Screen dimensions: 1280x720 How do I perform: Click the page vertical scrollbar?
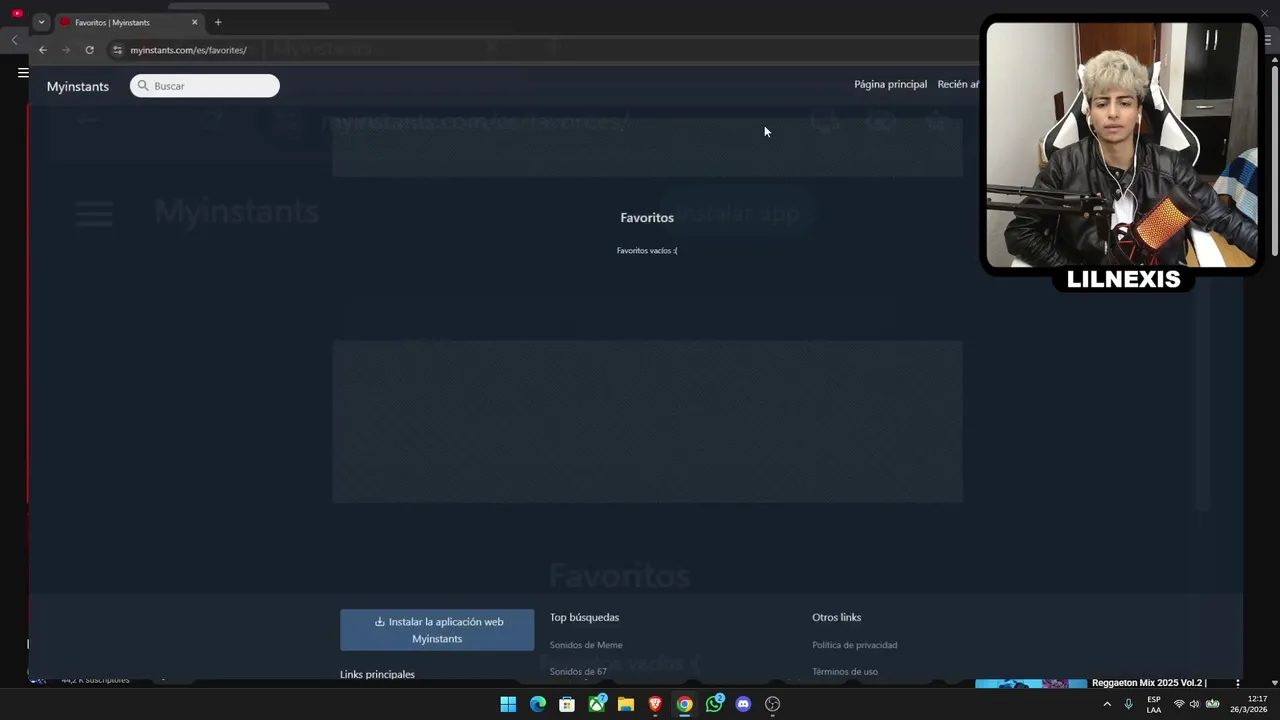[1274, 160]
